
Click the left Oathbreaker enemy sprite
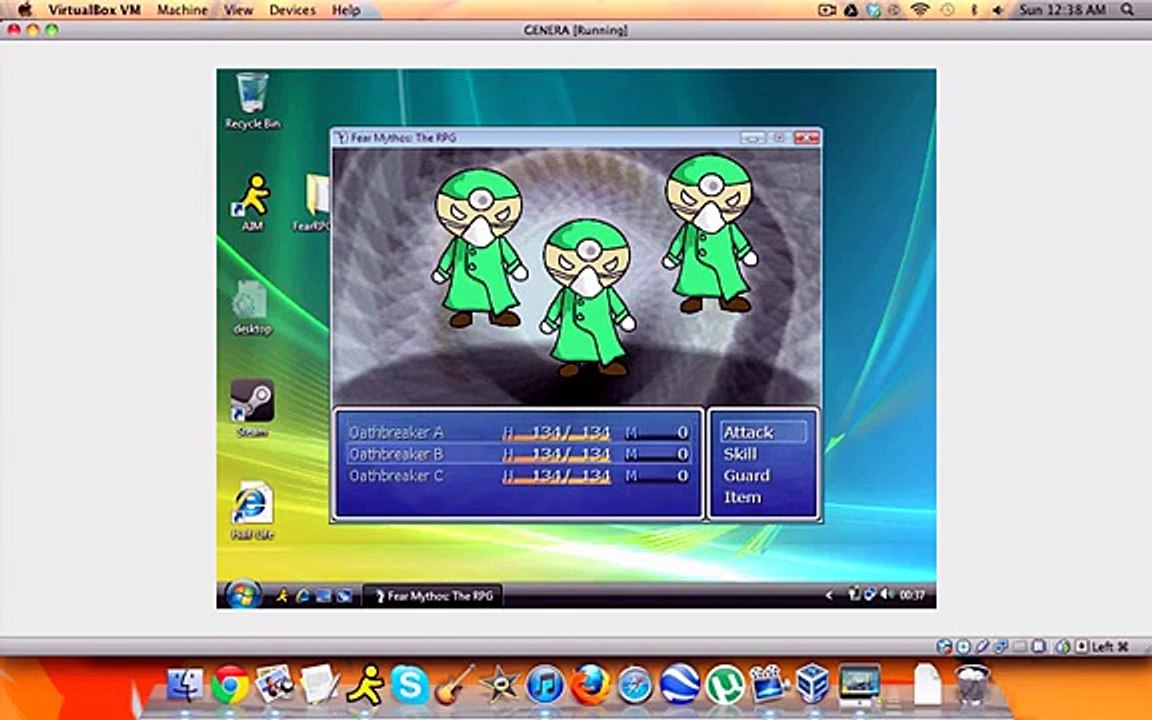[479, 248]
